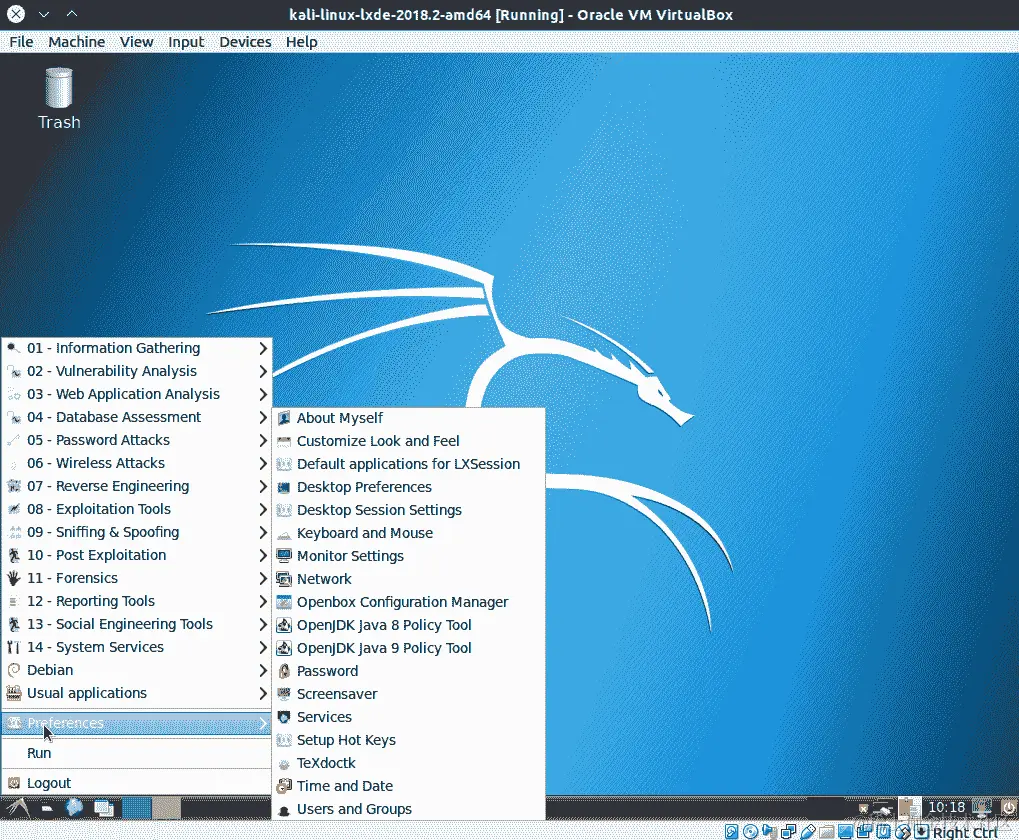Open the VirtualBox View menu
This screenshot has width=1019, height=840.
tap(136, 42)
